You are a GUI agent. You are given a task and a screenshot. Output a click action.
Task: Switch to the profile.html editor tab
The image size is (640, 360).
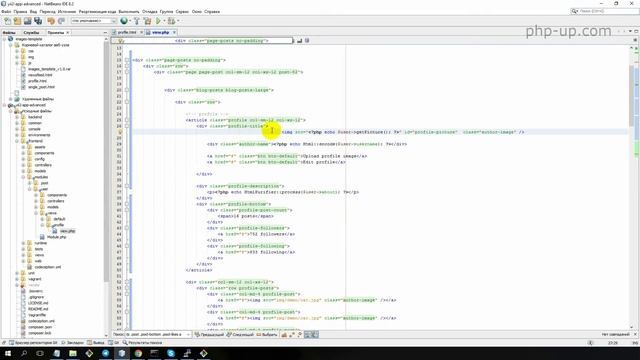click(x=127, y=32)
